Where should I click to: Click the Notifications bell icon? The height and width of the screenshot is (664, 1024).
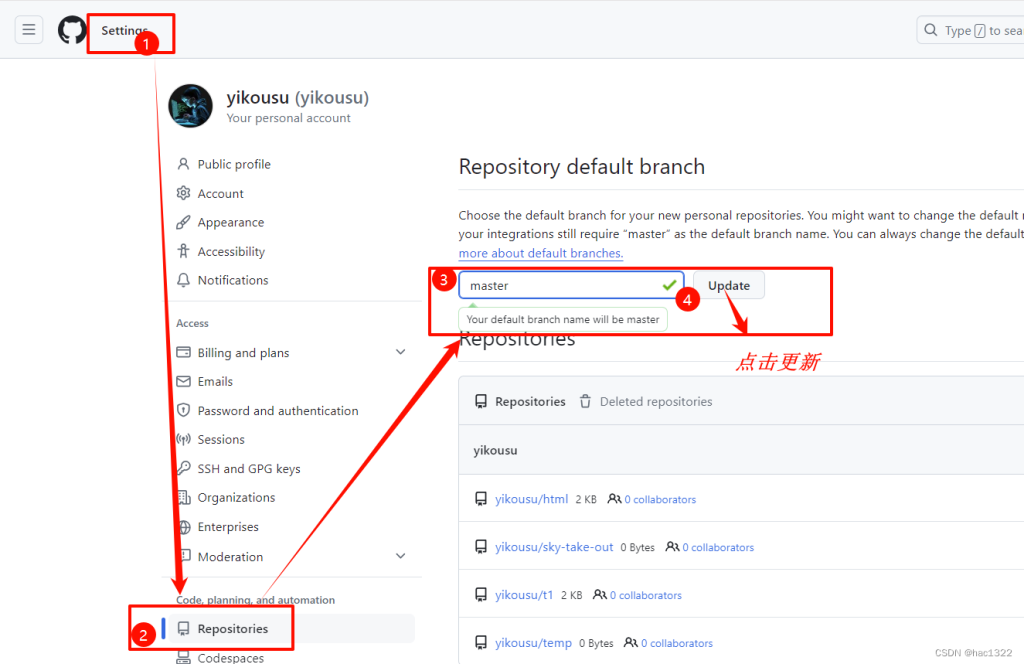(183, 280)
